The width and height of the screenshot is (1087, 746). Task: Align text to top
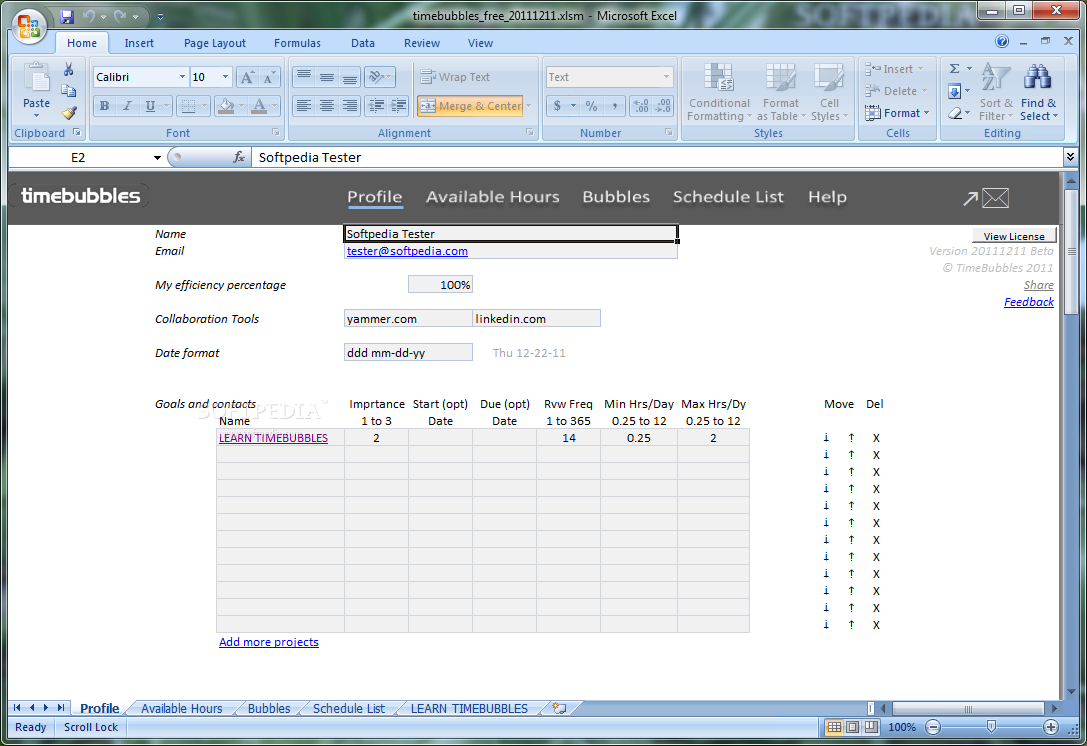pos(304,77)
